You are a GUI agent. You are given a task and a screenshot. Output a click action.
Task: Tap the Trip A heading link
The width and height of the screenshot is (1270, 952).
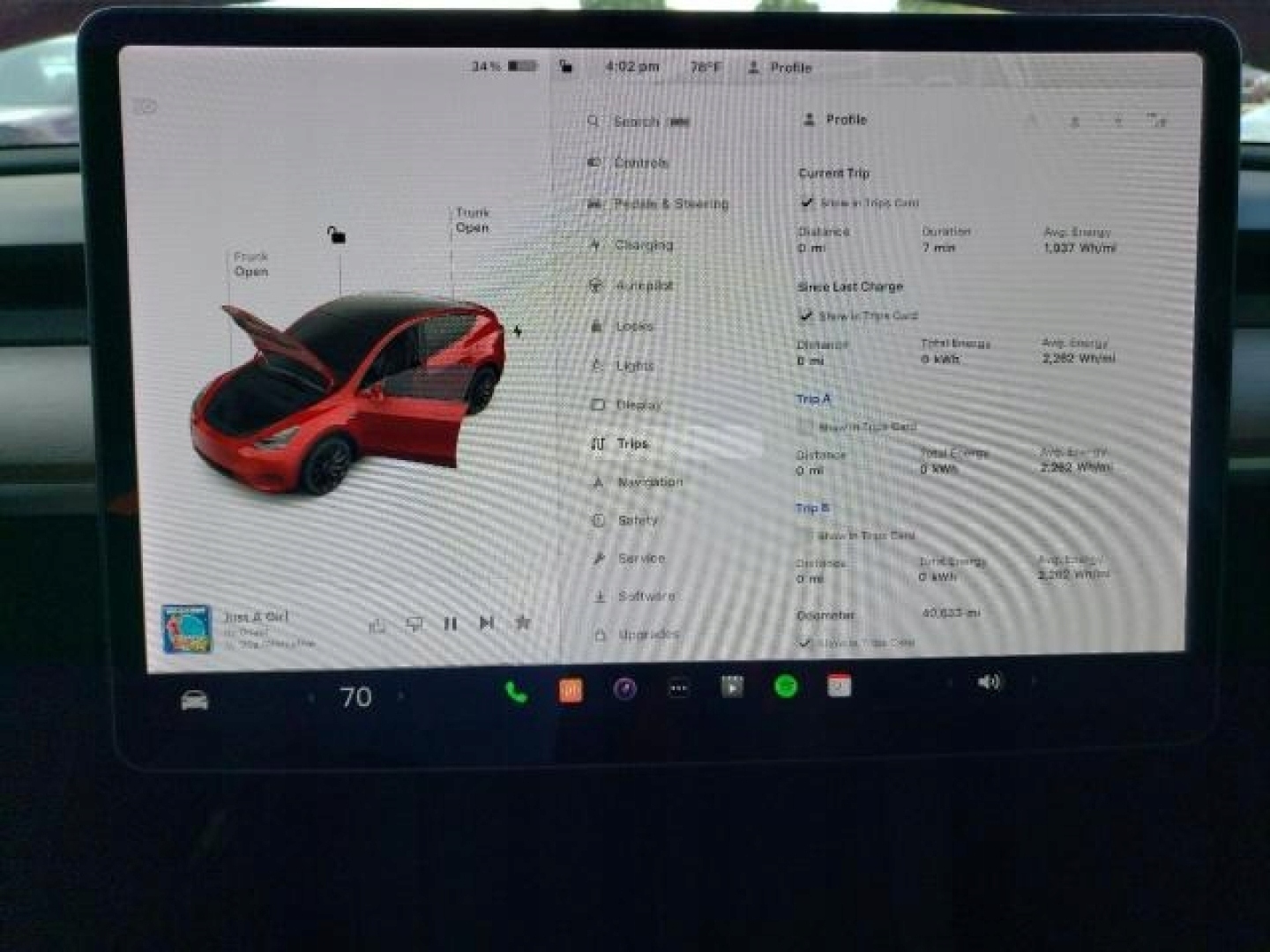point(813,399)
